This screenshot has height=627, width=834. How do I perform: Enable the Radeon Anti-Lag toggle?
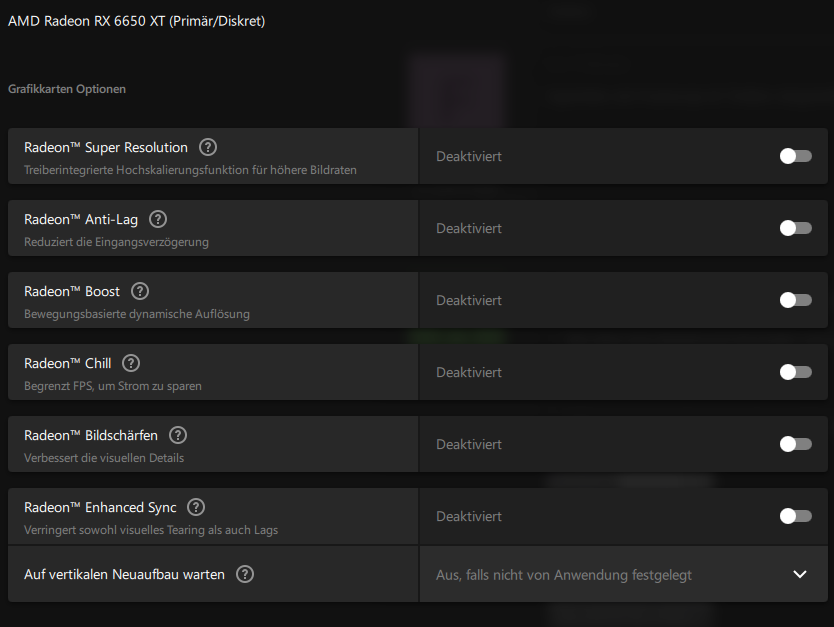coord(796,228)
